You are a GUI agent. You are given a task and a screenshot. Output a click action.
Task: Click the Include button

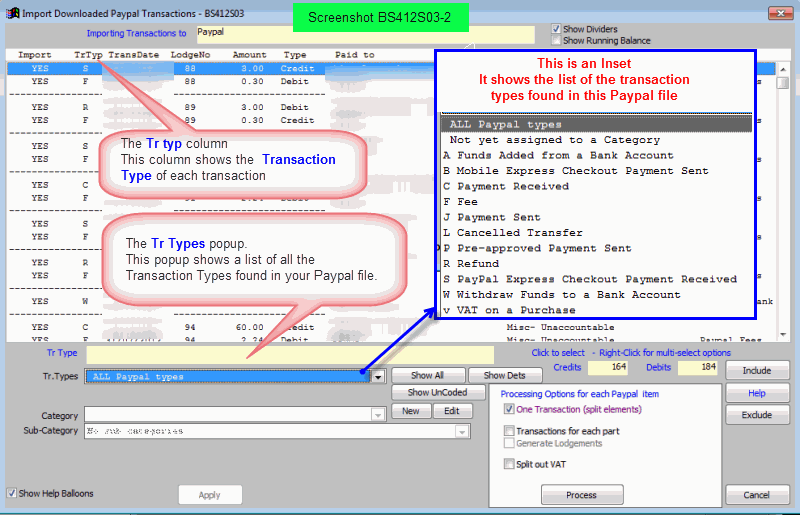coord(757,371)
